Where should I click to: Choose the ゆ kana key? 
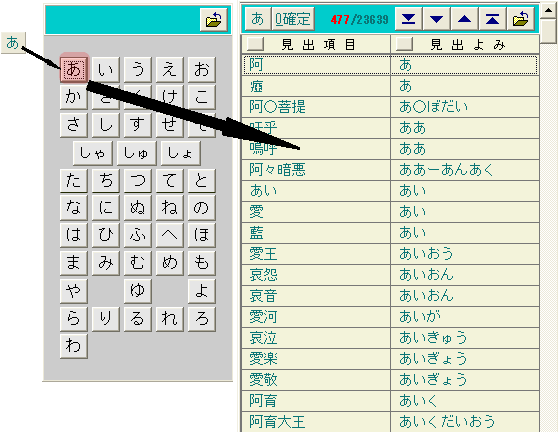pyautogui.click(x=138, y=290)
